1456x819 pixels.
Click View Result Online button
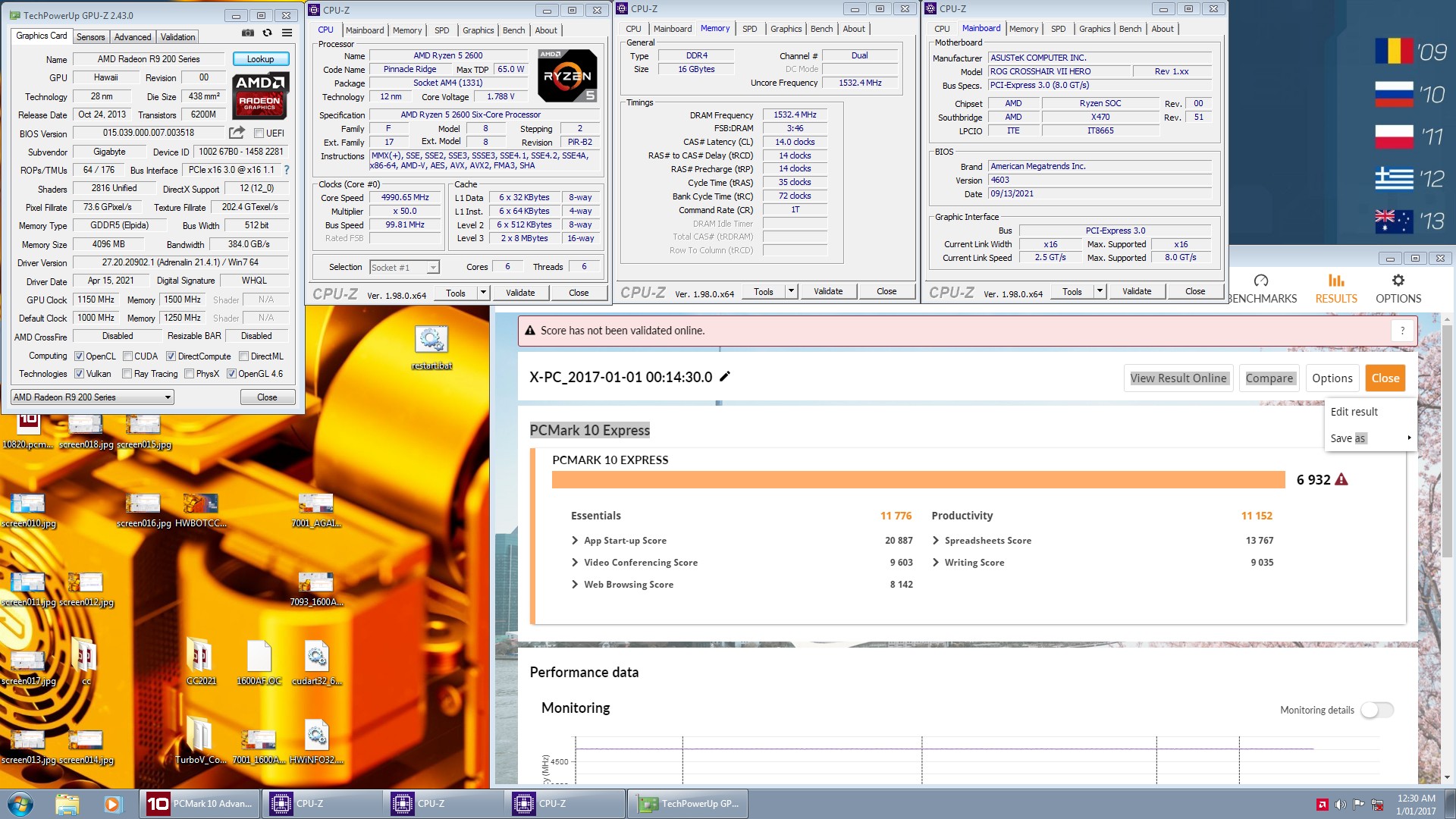click(1178, 378)
